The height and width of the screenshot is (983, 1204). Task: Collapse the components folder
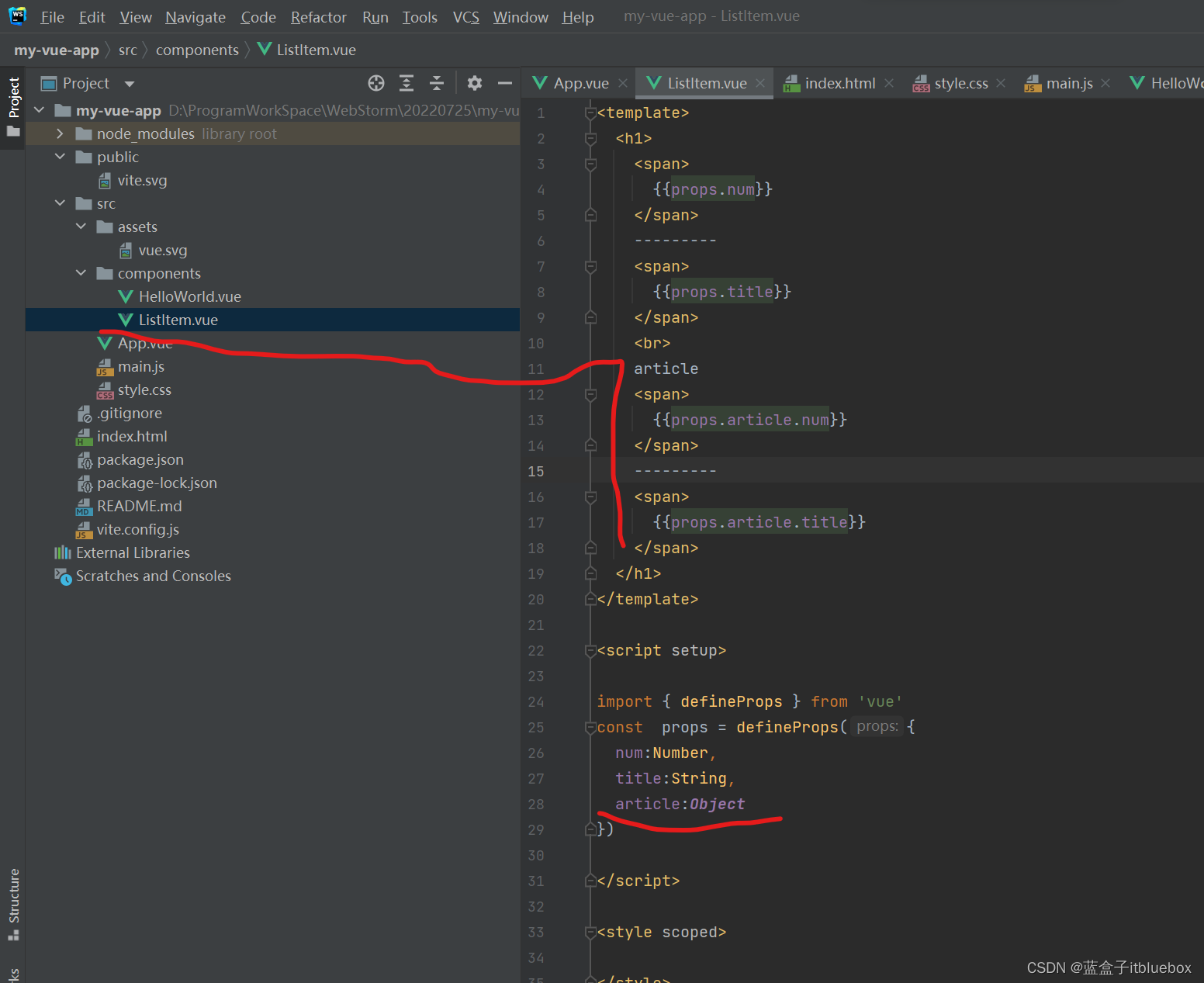tap(81, 273)
